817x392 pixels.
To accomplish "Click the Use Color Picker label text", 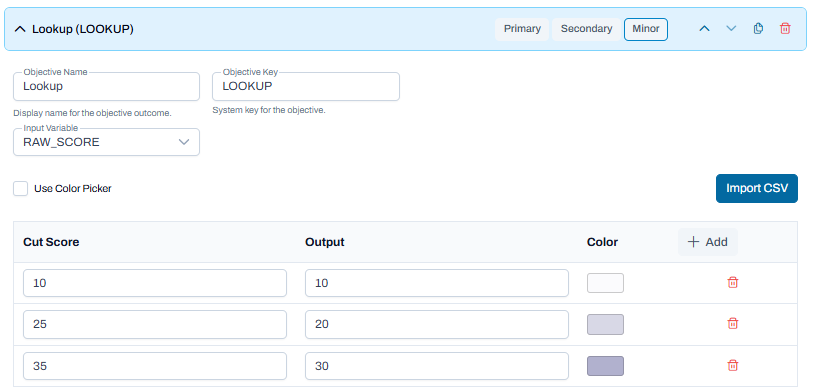I will point(73,189).
